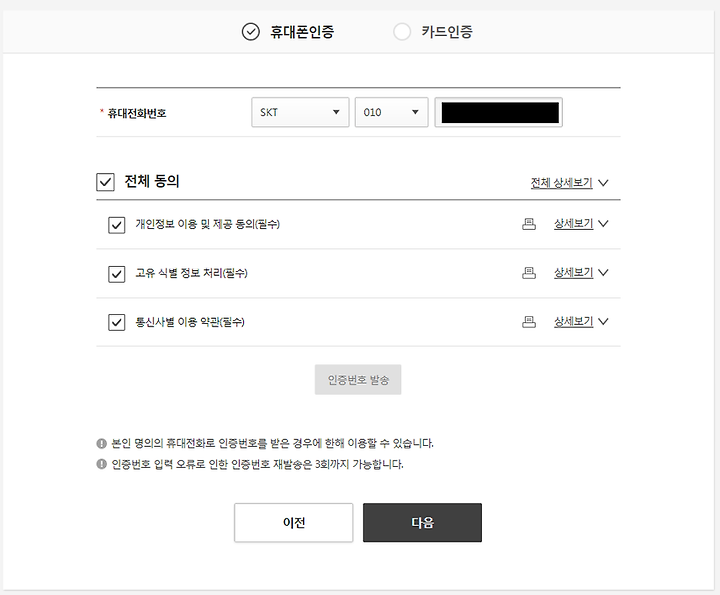Select the 카드인증 radio option

(x=402, y=32)
